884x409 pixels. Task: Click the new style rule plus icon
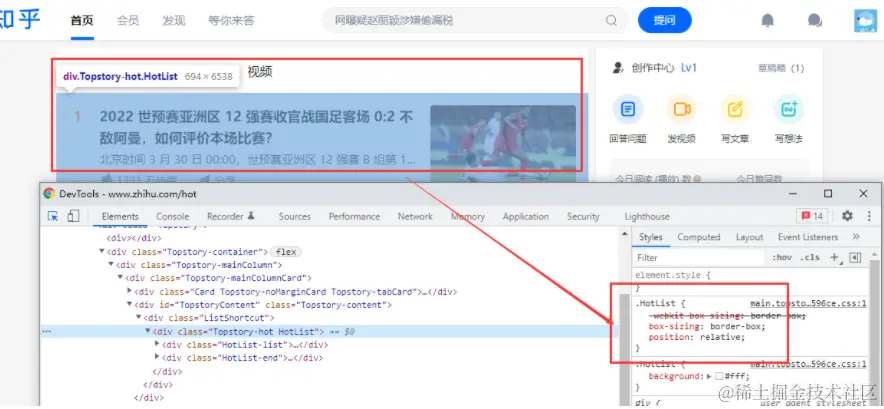click(x=835, y=257)
